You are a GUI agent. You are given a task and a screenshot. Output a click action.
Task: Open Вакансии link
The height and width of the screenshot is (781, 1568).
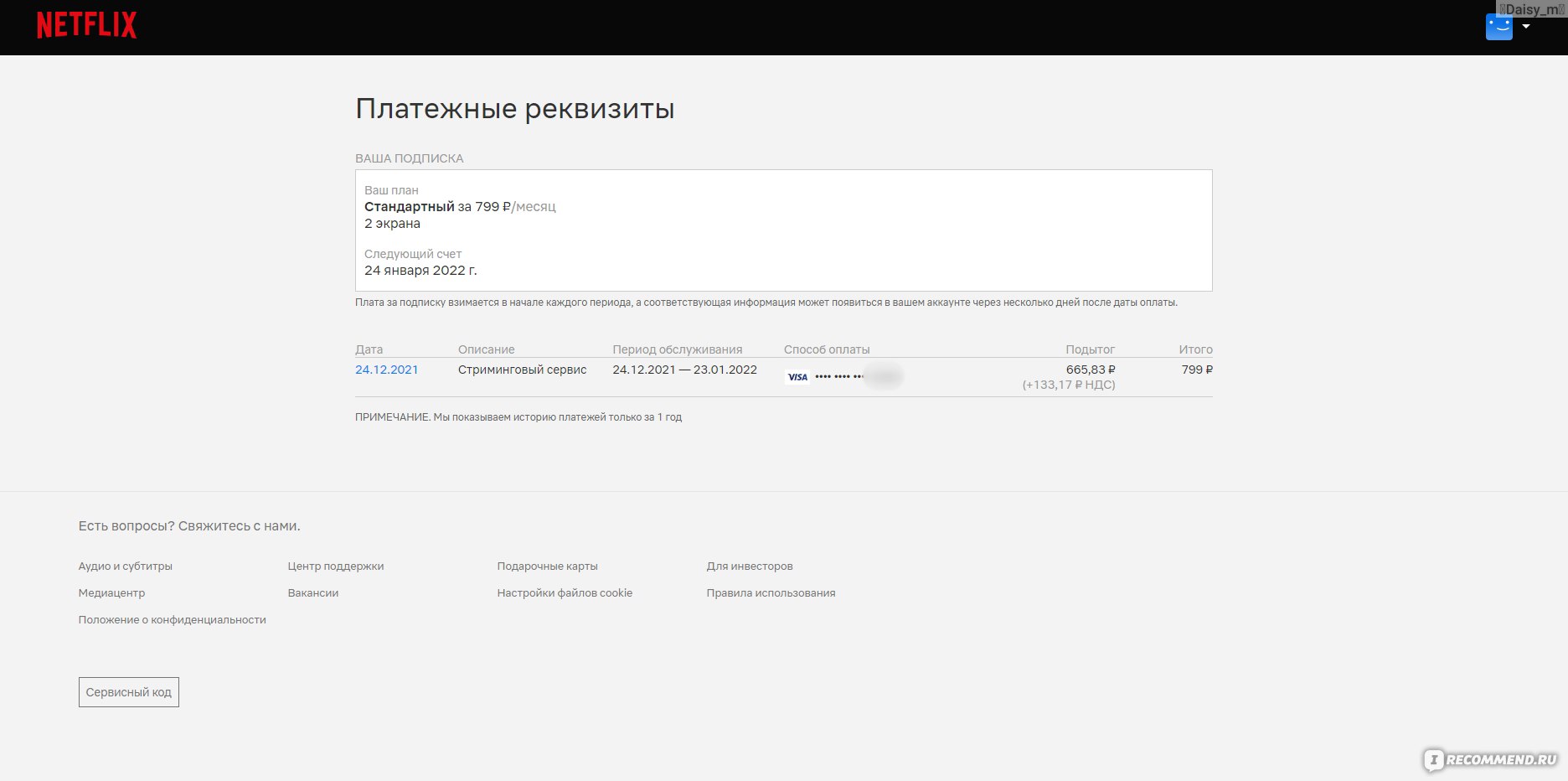point(313,593)
